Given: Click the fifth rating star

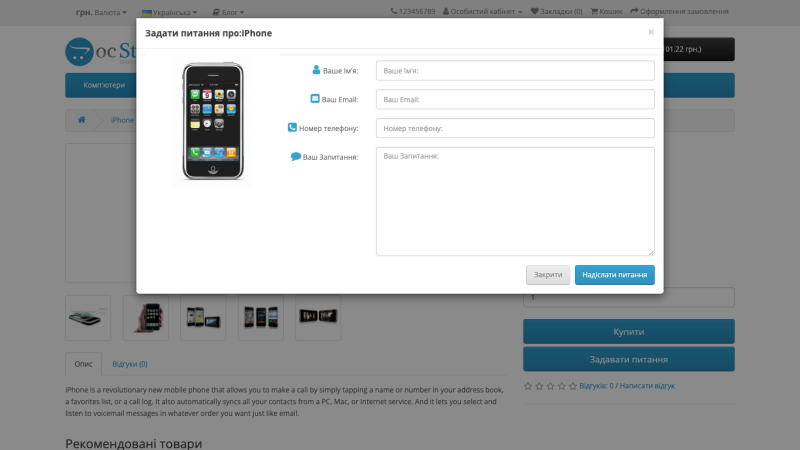Looking at the screenshot, I should (572, 386).
